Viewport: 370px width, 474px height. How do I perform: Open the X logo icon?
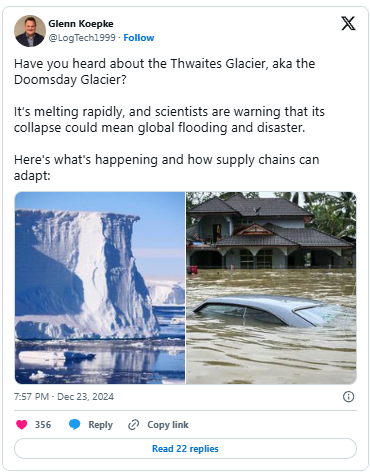point(348,23)
